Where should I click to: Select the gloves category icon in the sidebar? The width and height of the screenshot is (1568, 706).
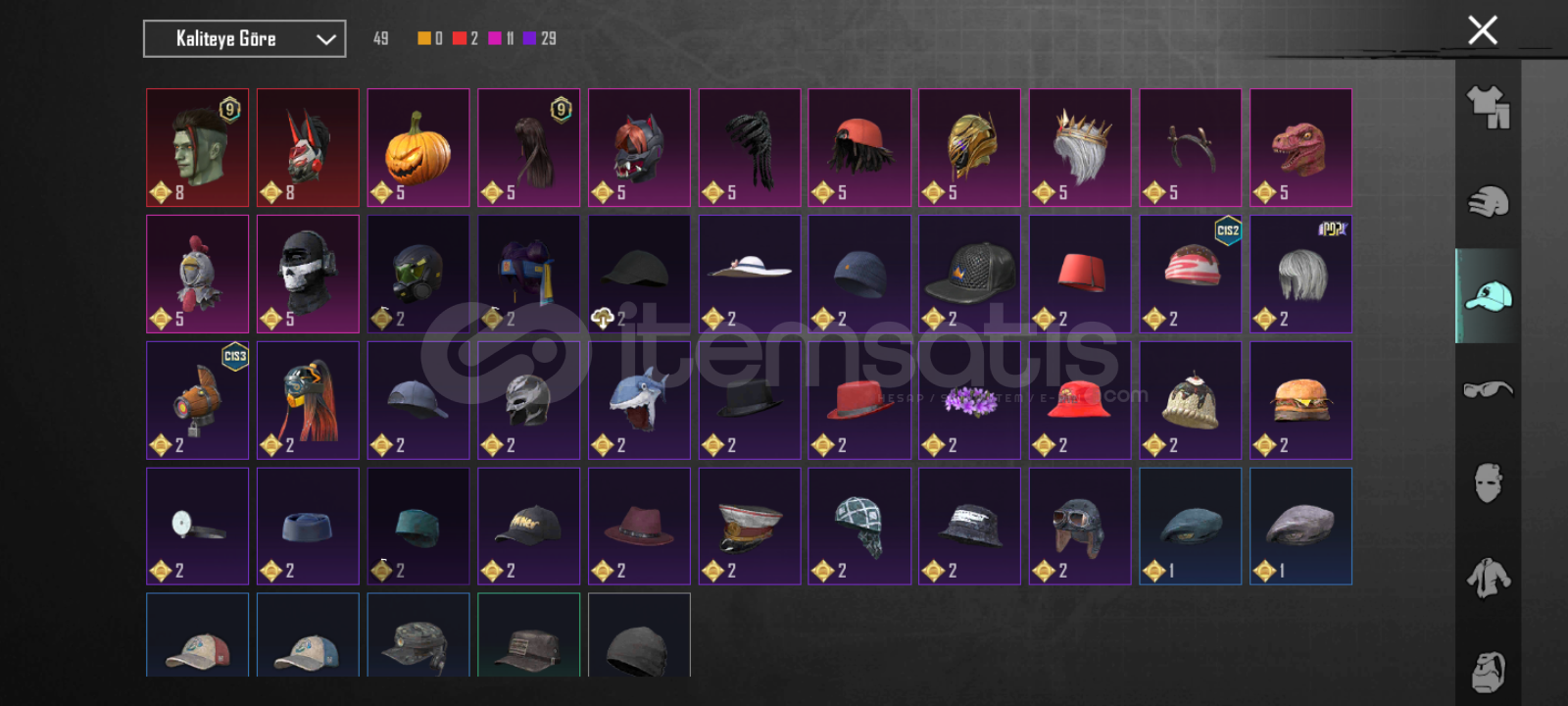1488,201
